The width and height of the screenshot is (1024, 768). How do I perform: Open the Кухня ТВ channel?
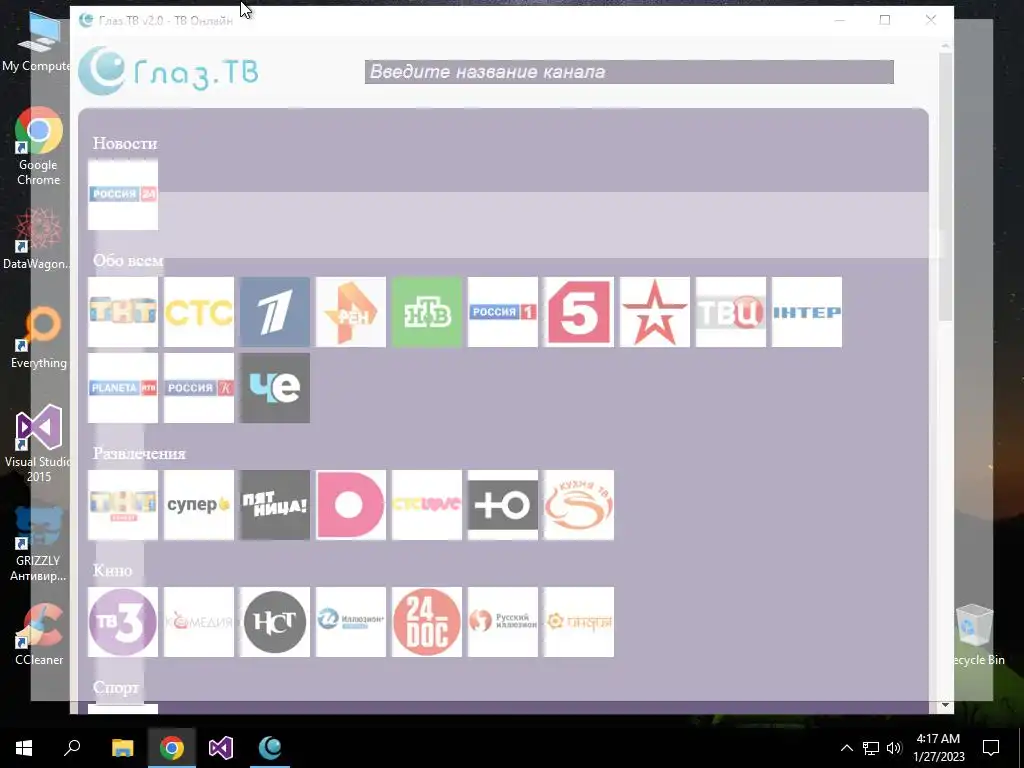click(579, 505)
